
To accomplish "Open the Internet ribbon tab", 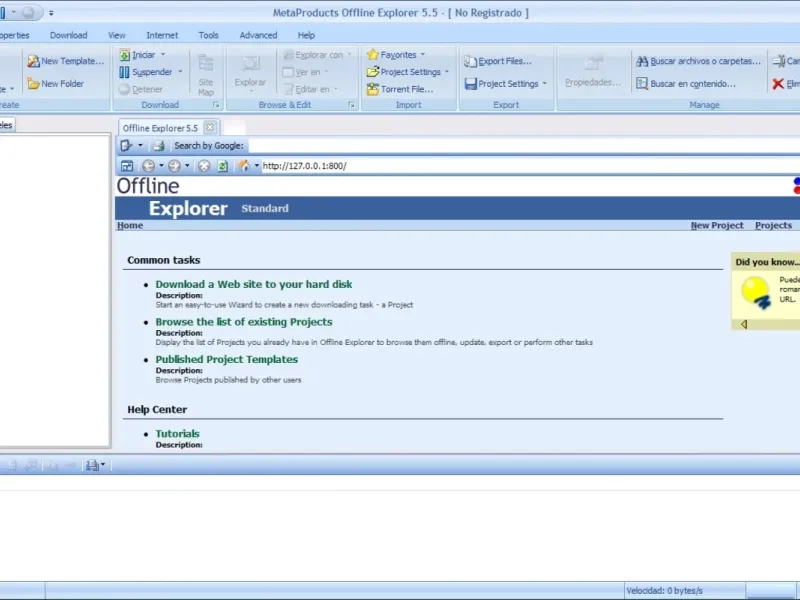I will click(162, 35).
